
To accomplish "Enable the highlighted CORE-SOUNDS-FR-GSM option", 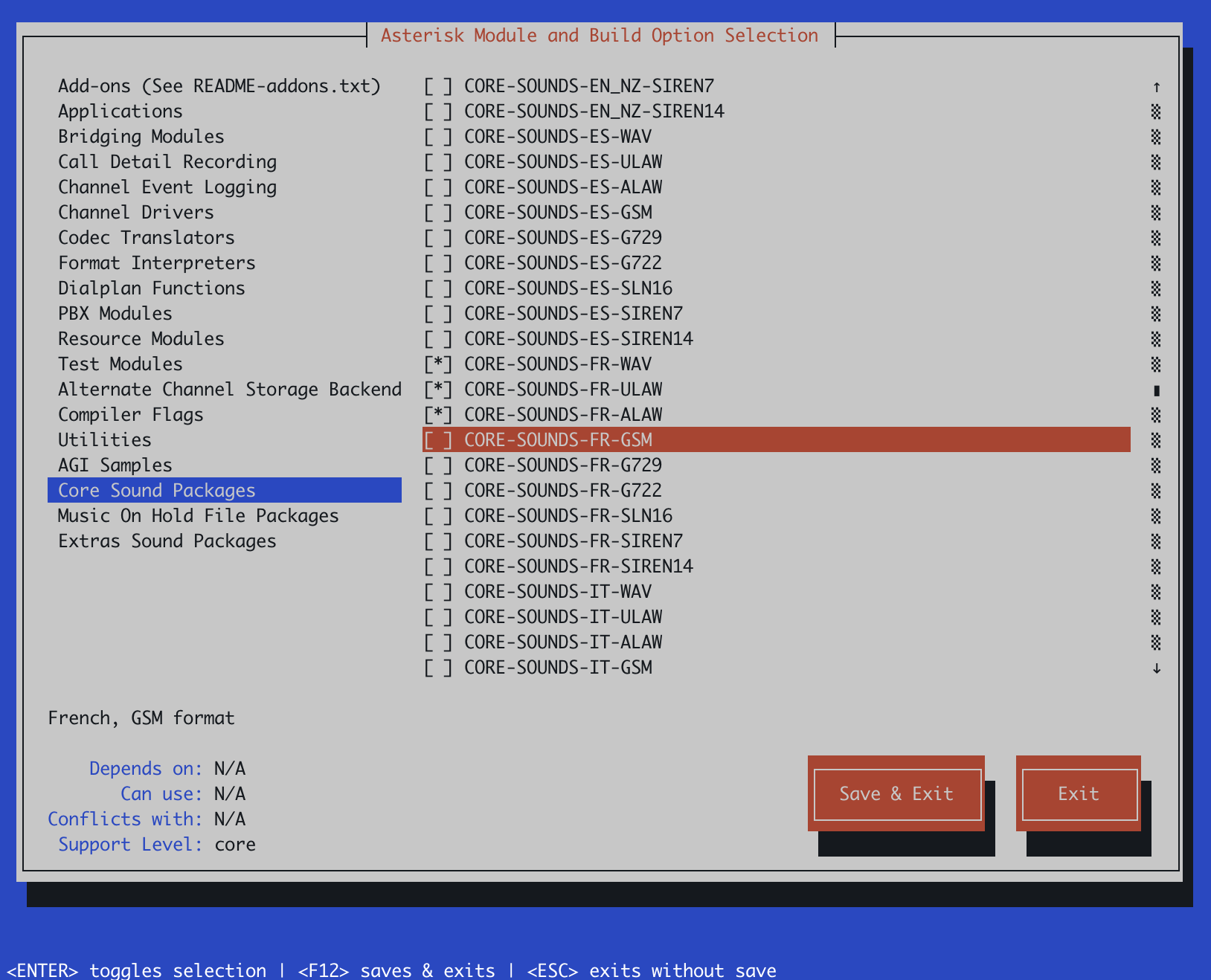I will click(438, 440).
